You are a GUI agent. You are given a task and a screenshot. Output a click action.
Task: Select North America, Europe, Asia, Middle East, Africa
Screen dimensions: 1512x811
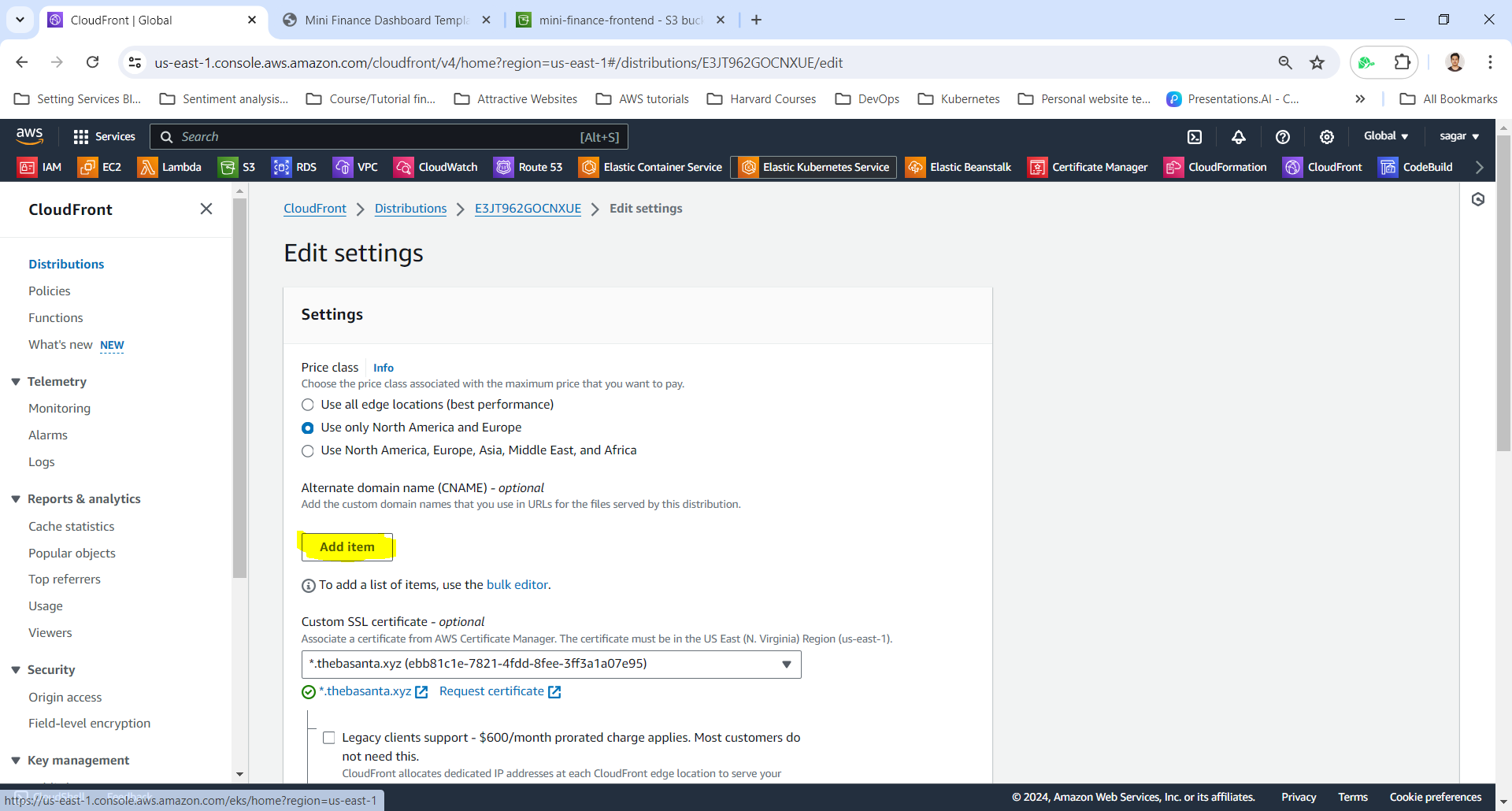pyautogui.click(x=308, y=450)
